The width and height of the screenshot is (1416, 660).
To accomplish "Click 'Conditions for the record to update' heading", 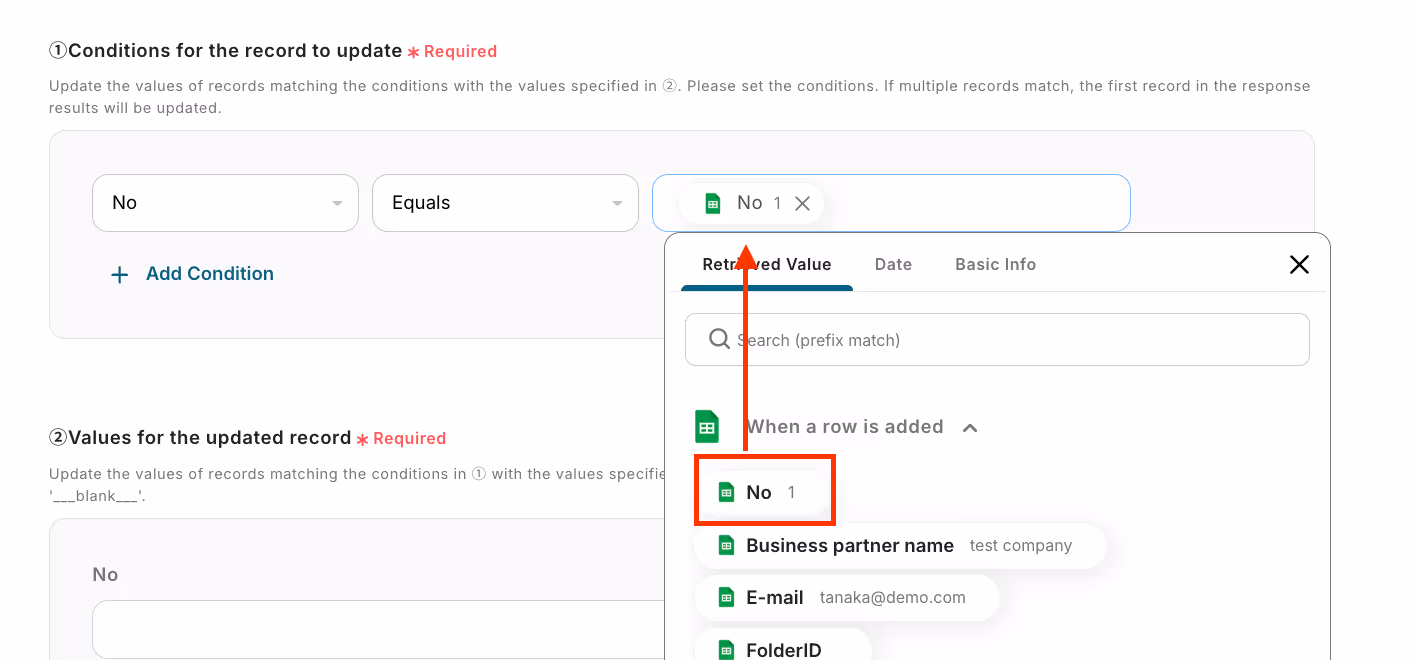I will (225, 51).
